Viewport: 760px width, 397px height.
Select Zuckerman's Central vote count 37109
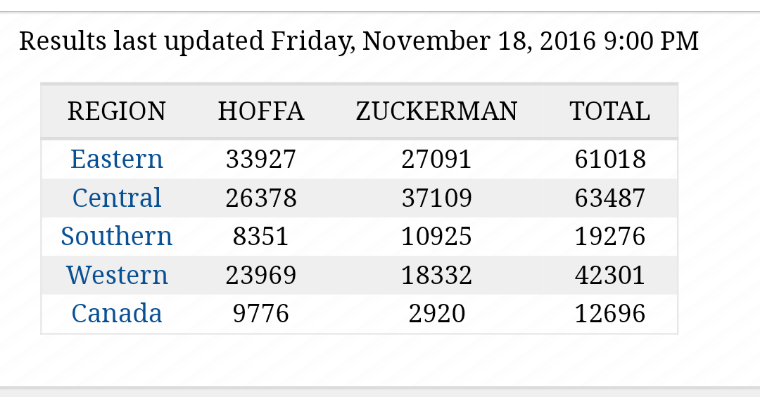pyautogui.click(x=436, y=198)
